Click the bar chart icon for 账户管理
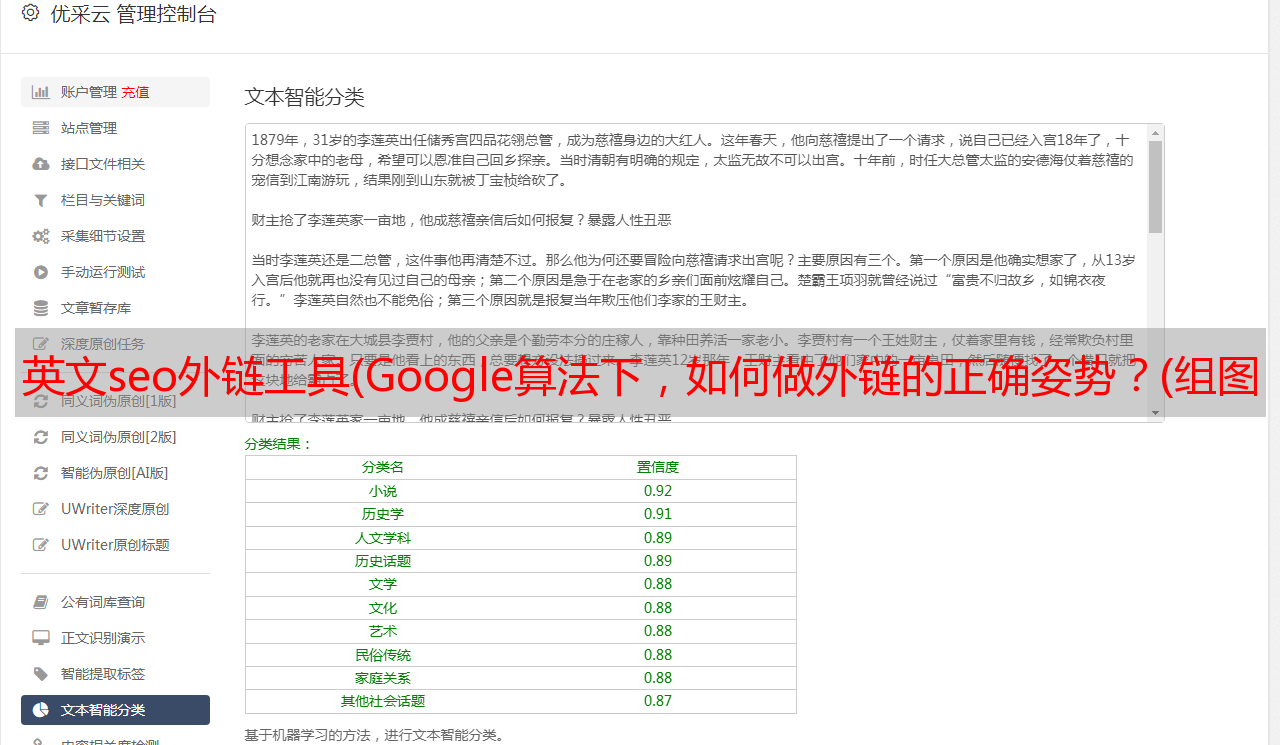The image size is (1280, 745). click(x=41, y=92)
